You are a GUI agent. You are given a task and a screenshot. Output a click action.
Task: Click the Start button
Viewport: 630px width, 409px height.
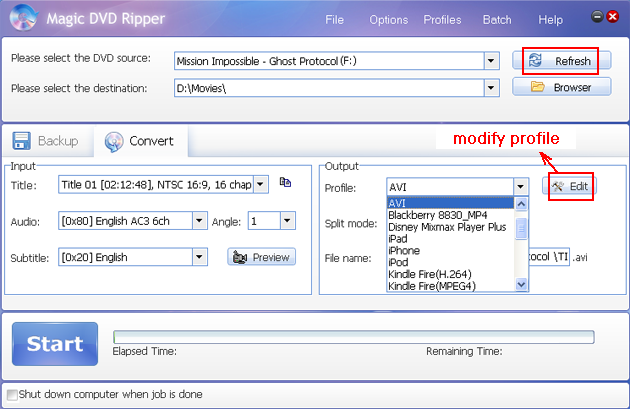tap(55, 344)
